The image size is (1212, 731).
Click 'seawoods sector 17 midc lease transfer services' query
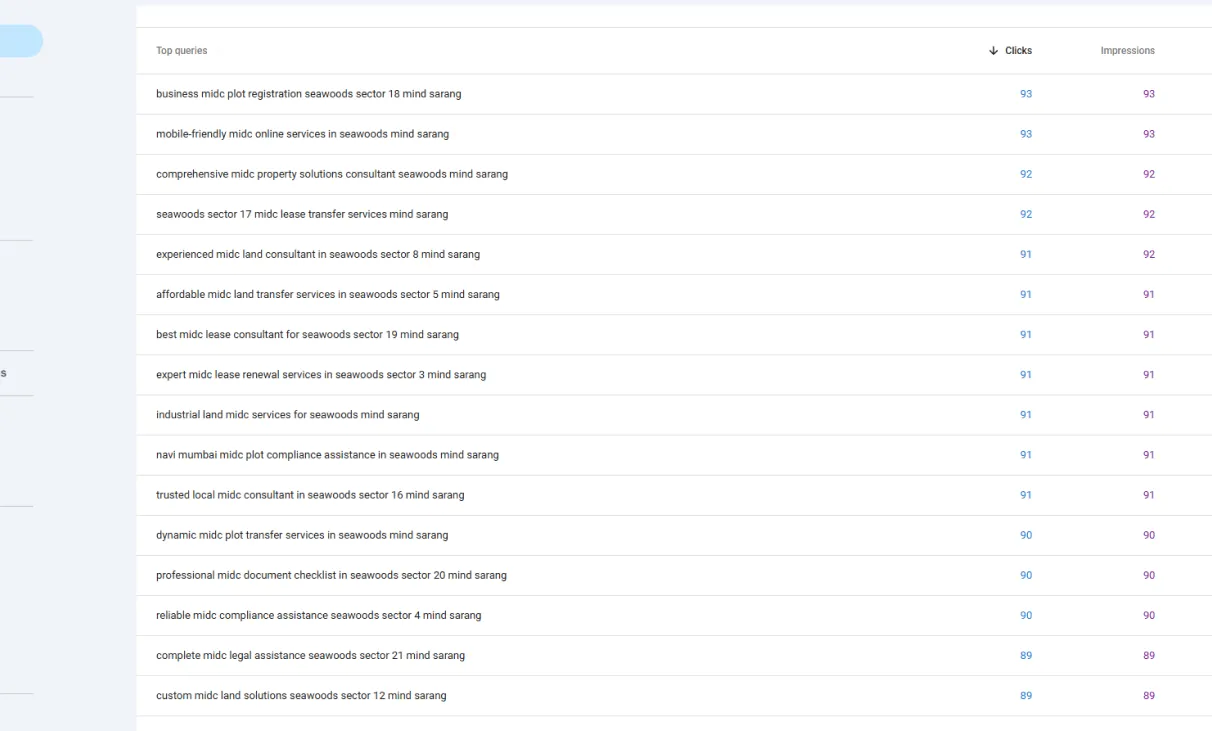[302, 214]
